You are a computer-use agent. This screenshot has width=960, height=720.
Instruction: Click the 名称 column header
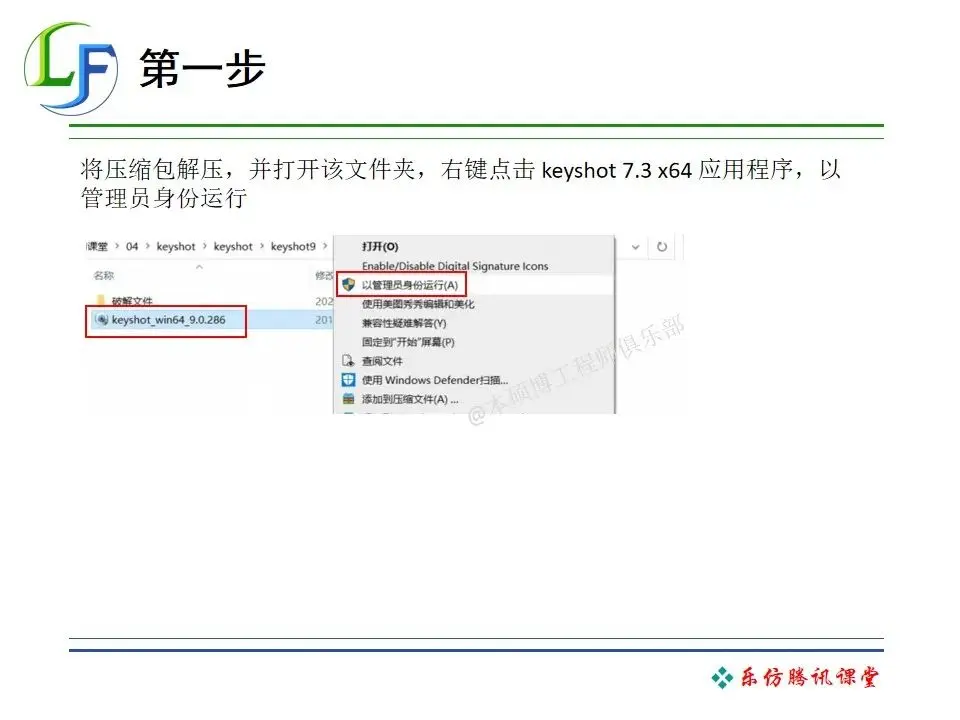[103, 276]
